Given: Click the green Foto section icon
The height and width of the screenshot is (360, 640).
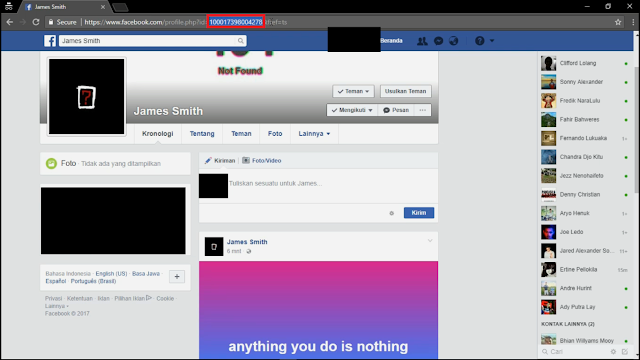Looking at the screenshot, I should [x=51, y=163].
